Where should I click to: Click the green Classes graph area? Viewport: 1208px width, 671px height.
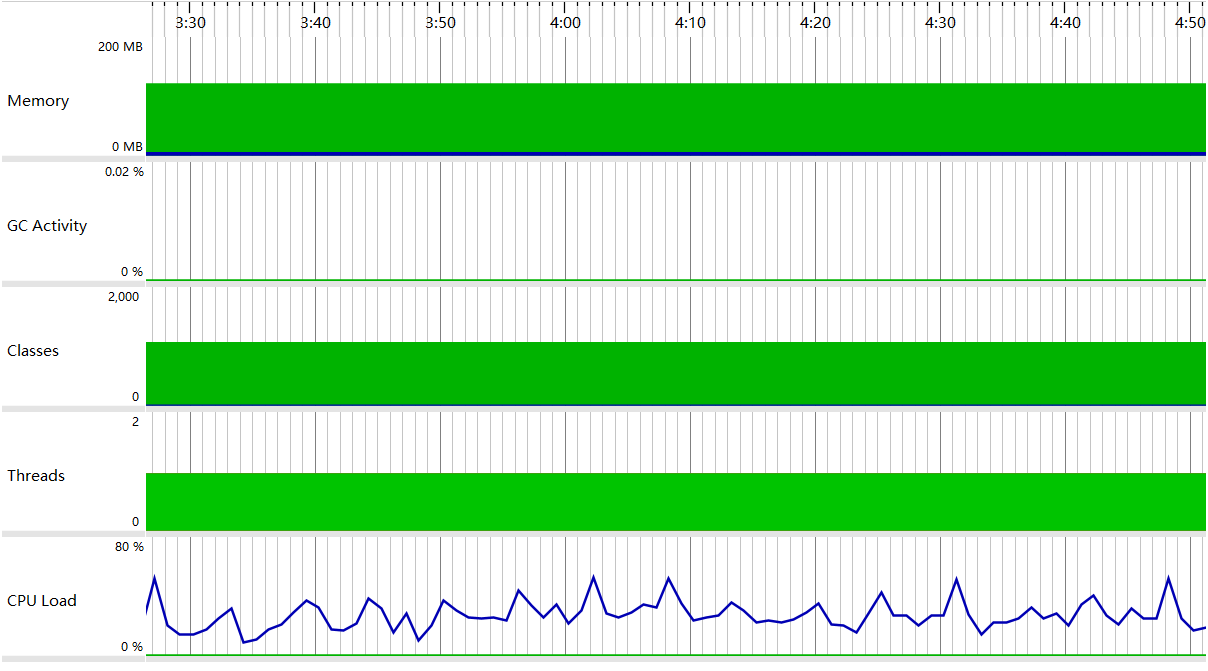(x=676, y=373)
